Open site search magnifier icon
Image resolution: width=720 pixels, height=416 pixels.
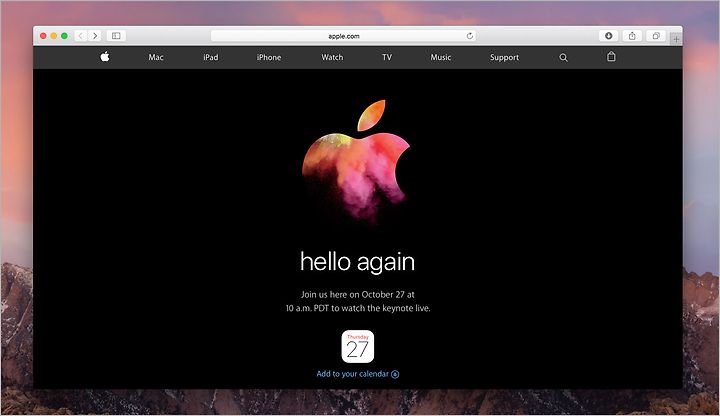[x=563, y=57]
